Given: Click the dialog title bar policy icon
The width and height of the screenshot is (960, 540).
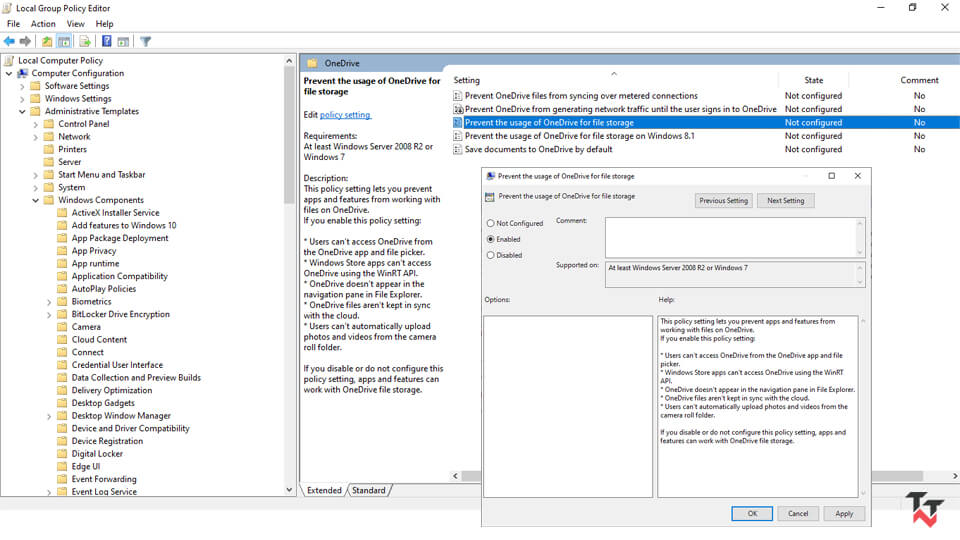Looking at the screenshot, I should (490, 176).
